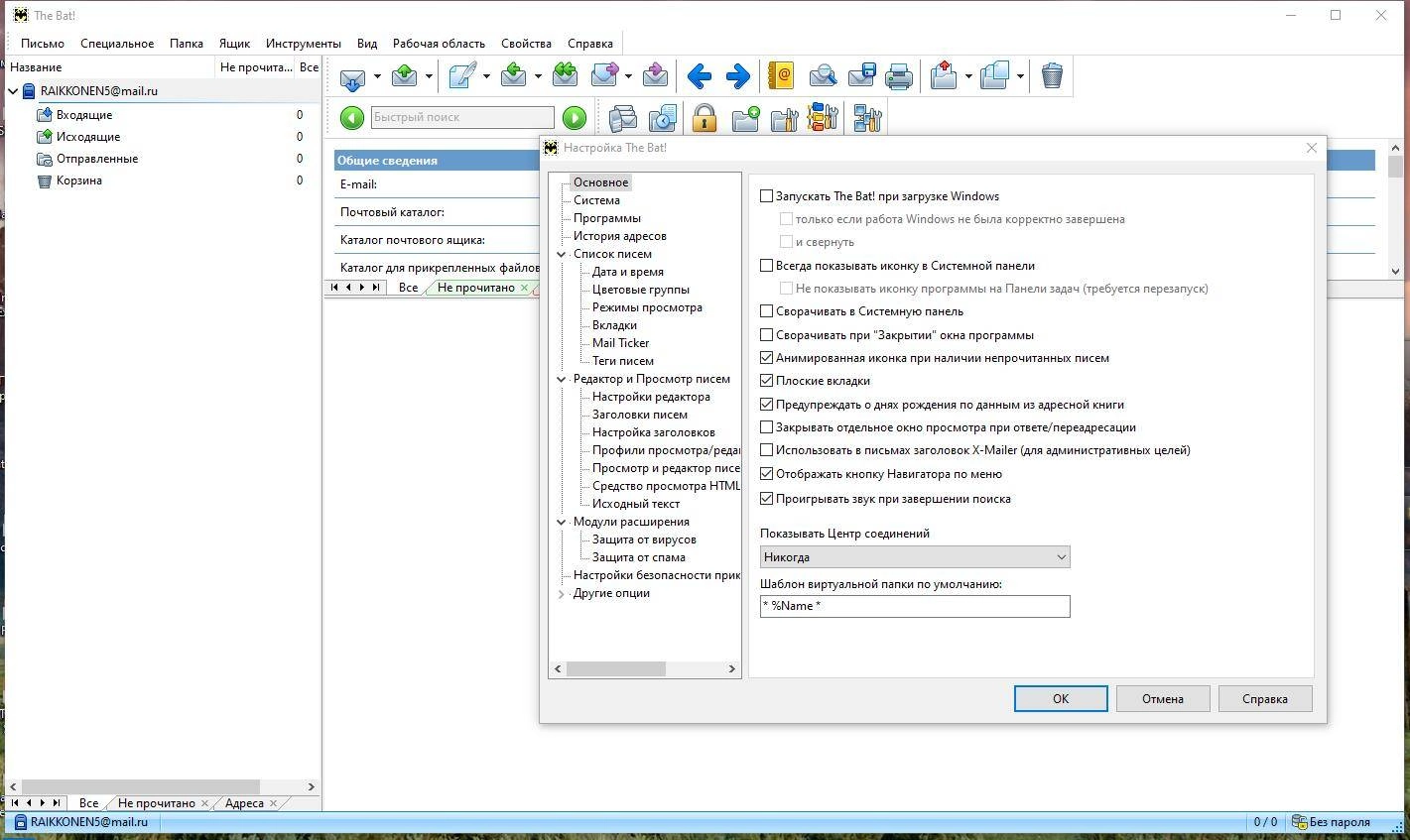Click green right arrow by quick search
This screenshot has height=840, width=1410.
575,118
